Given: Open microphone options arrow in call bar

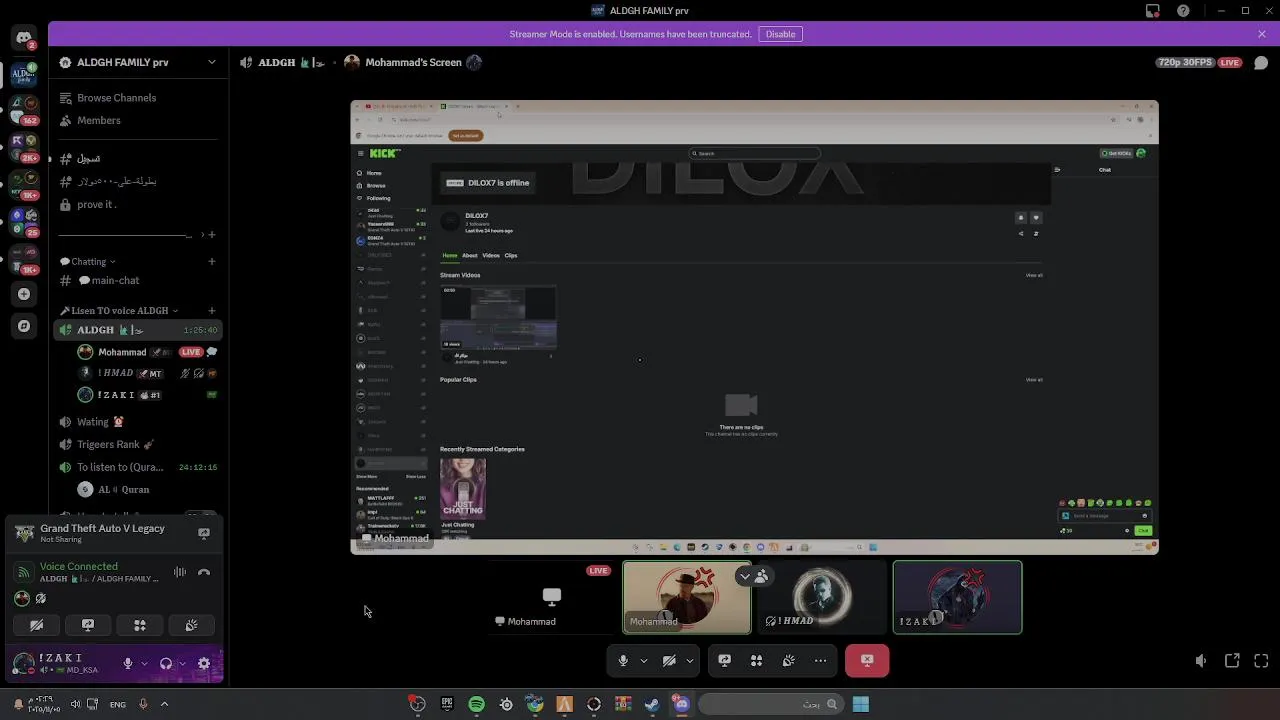Looking at the screenshot, I should pos(643,660).
